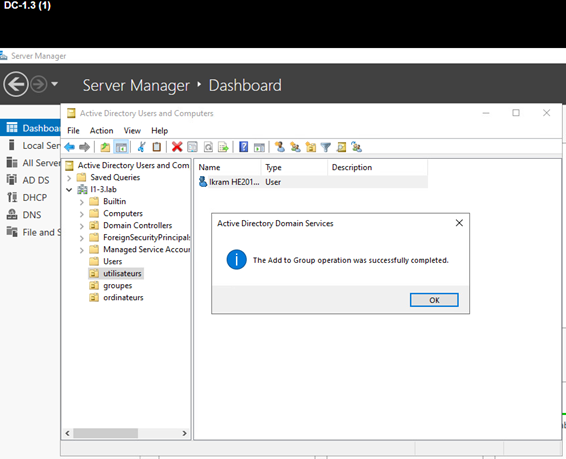Click the Ikram HE201 user icon
The height and width of the screenshot is (459, 566).
tap(203, 182)
